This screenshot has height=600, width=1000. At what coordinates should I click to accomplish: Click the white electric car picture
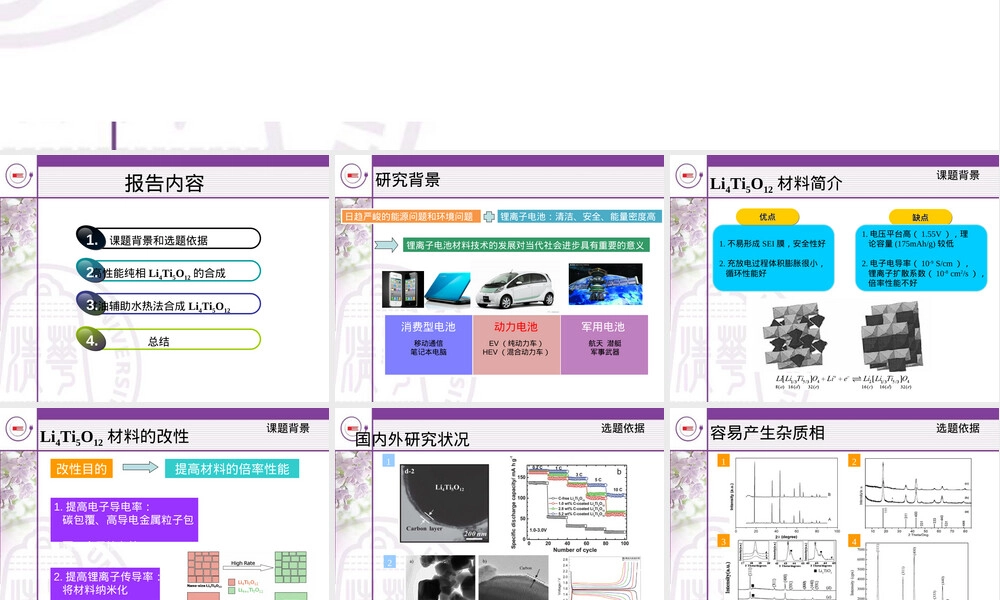(x=516, y=288)
